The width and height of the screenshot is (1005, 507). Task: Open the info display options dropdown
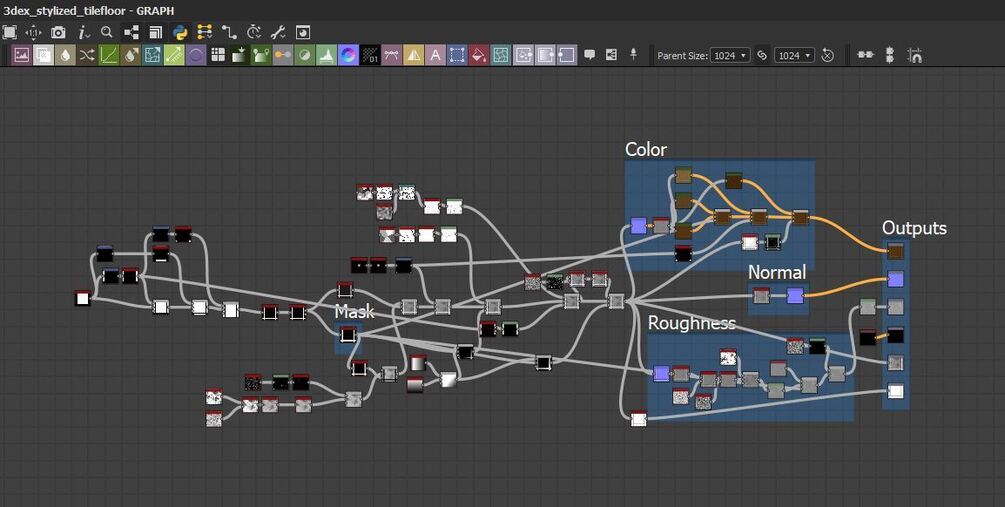point(83,33)
